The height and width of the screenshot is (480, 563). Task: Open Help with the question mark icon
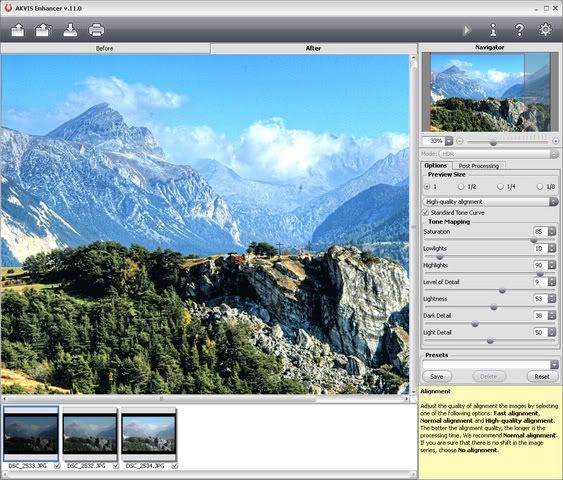(519, 30)
